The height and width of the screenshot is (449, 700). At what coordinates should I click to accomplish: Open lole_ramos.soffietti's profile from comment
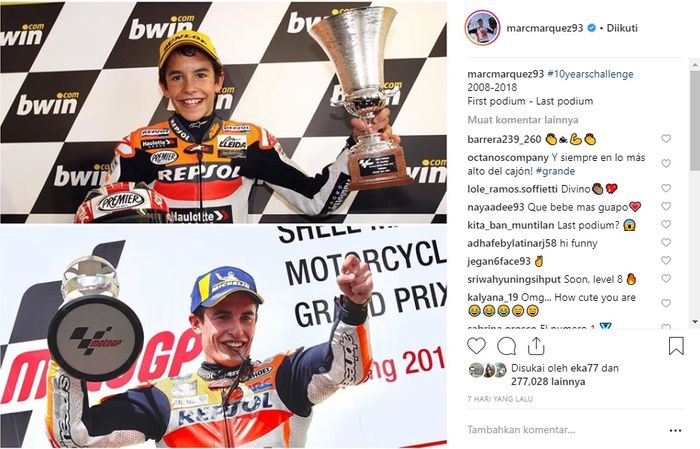click(512, 189)
